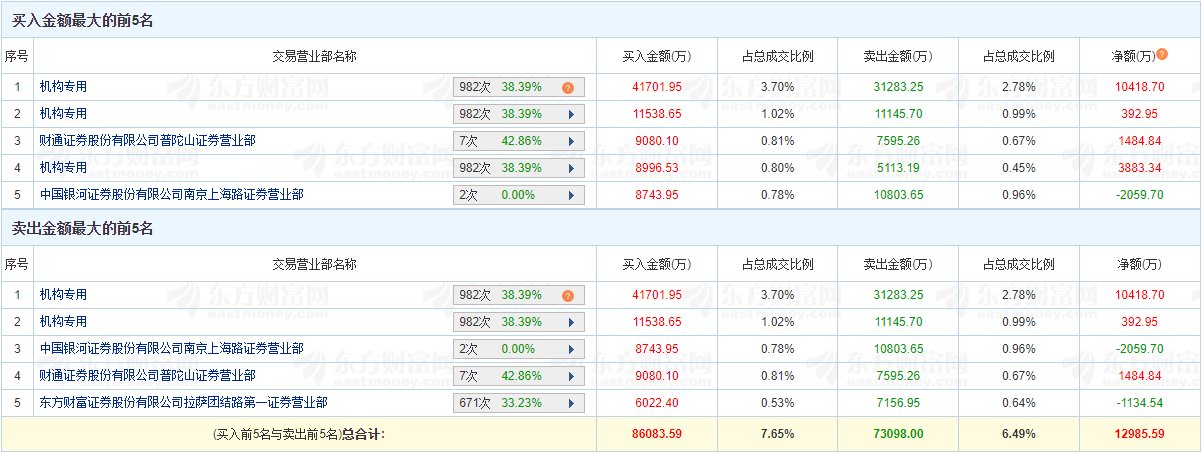Screen dimensions: 1202x453
Task: Open 中国银河证券南京上海路 link in sell table
Action: click(171, 349)
